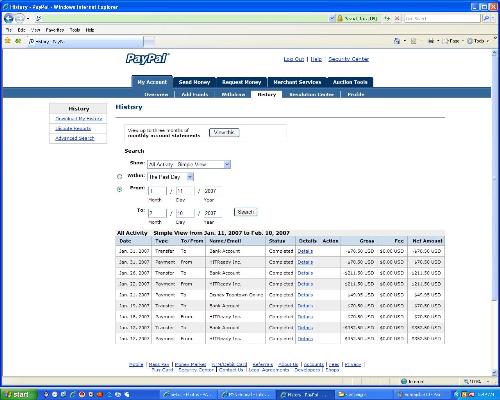
Task: Open the Show activity type dropdown
Action: click(189, 164)
